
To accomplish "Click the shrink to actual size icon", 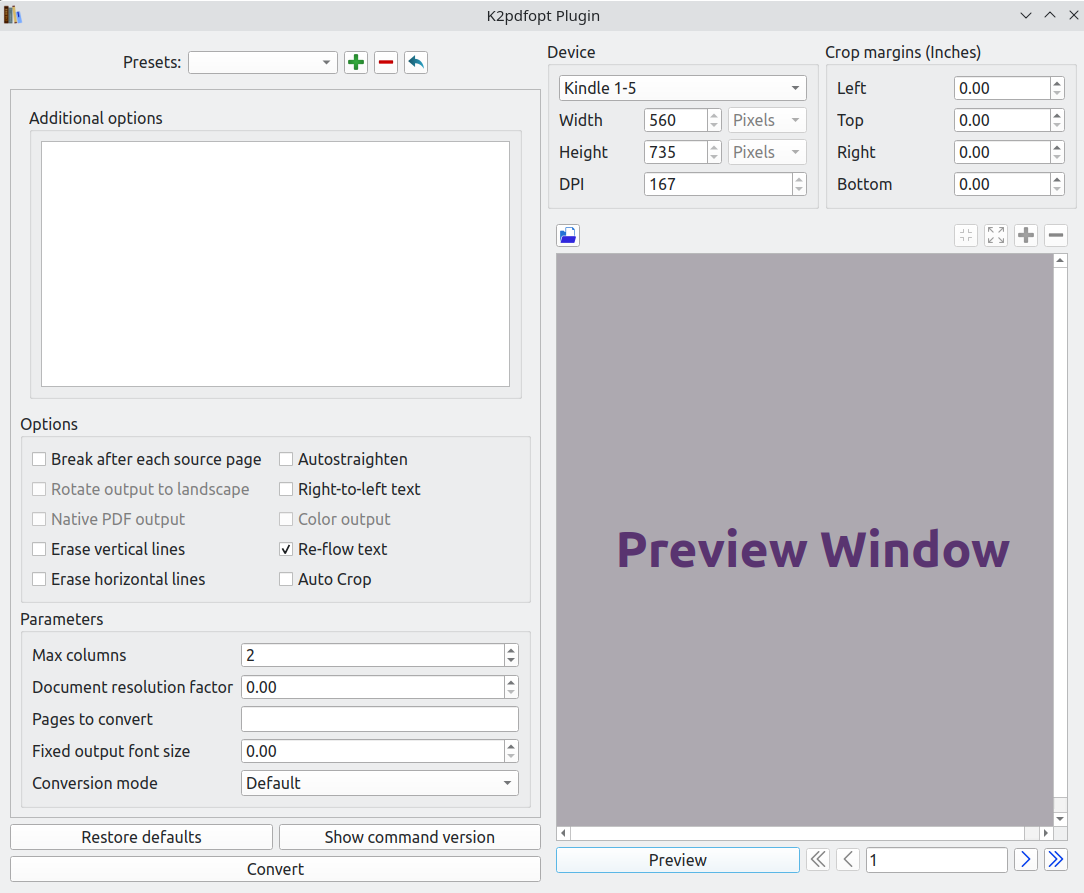I will (x=966, y=236).
